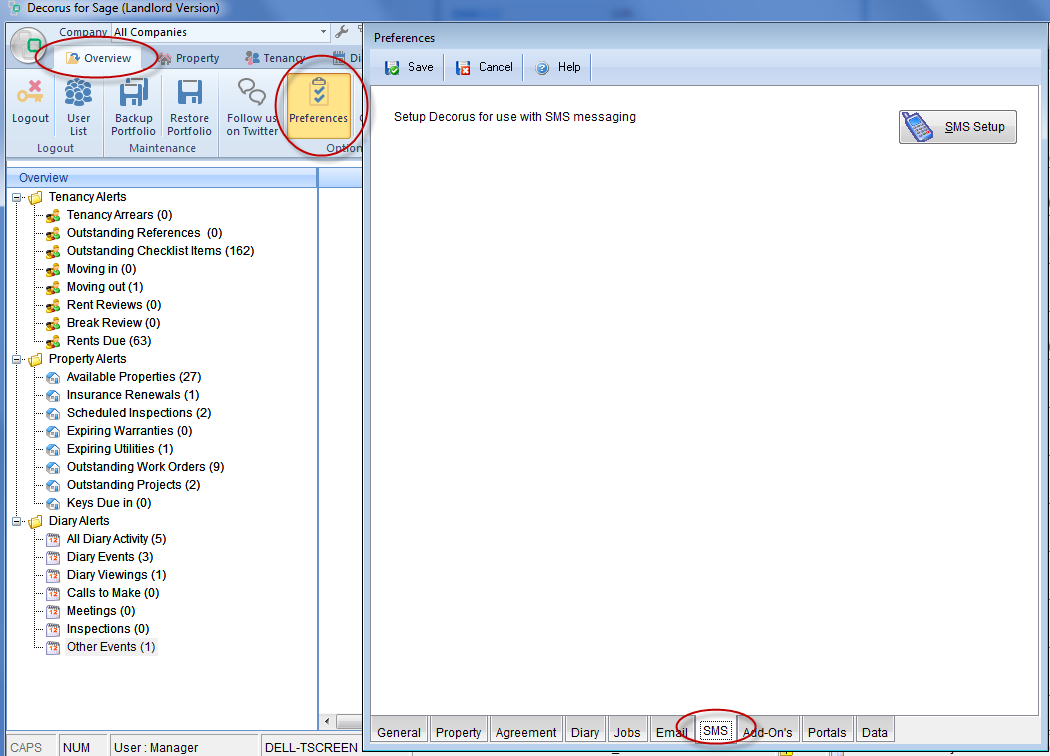Click the Help button label
Viewport: 1050px width, 756px height.
[x=569, y=67]
